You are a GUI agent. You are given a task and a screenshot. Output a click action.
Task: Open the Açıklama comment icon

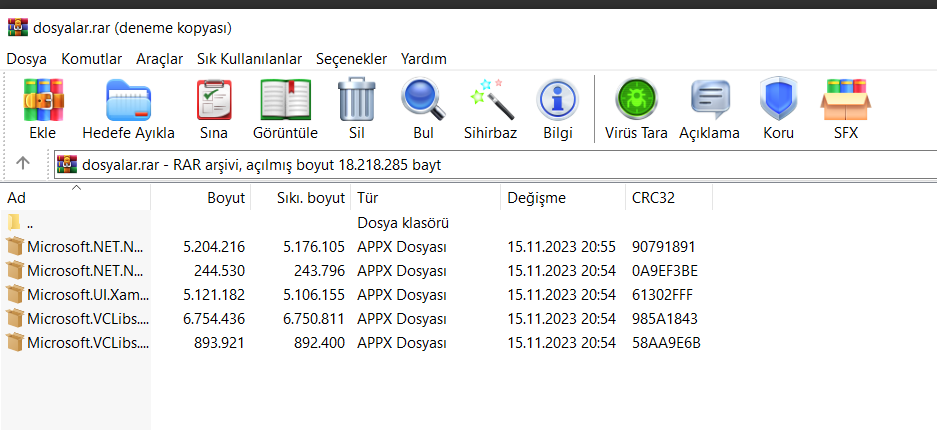(x=709, y=101)
